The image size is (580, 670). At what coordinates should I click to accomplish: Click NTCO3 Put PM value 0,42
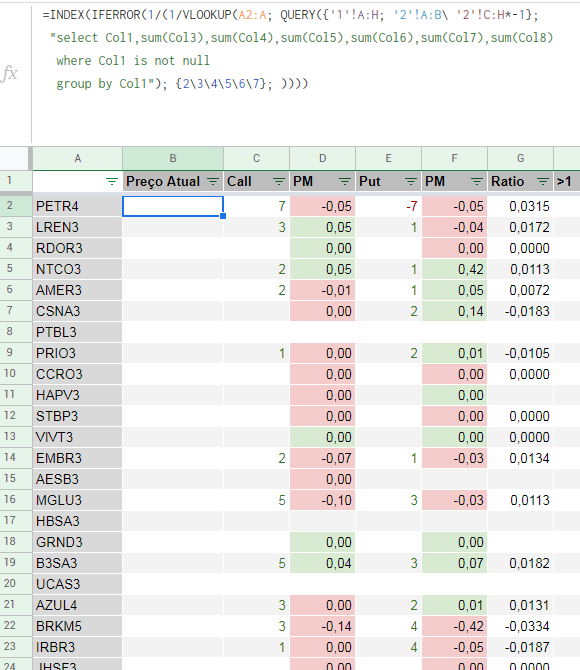click(x=454, y=269)
